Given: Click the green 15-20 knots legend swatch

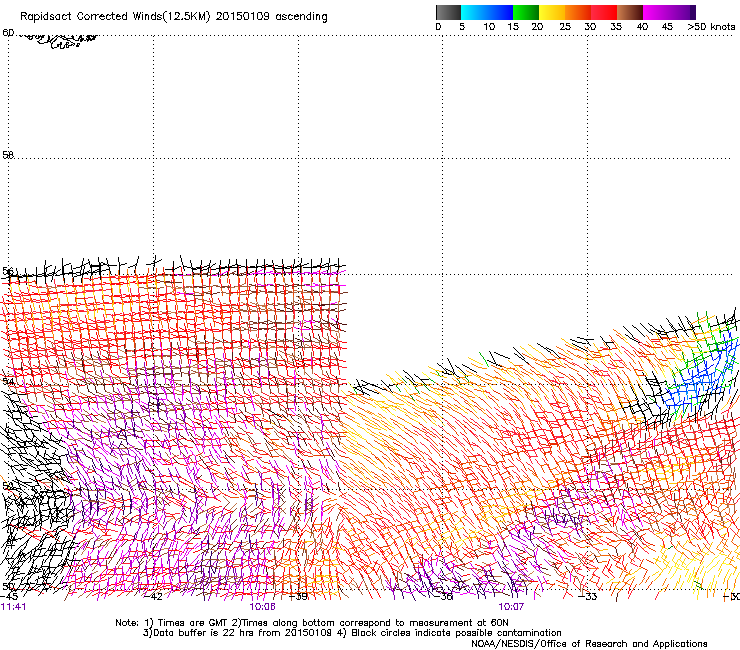Looking at the screenshot, I should point(526,12).
